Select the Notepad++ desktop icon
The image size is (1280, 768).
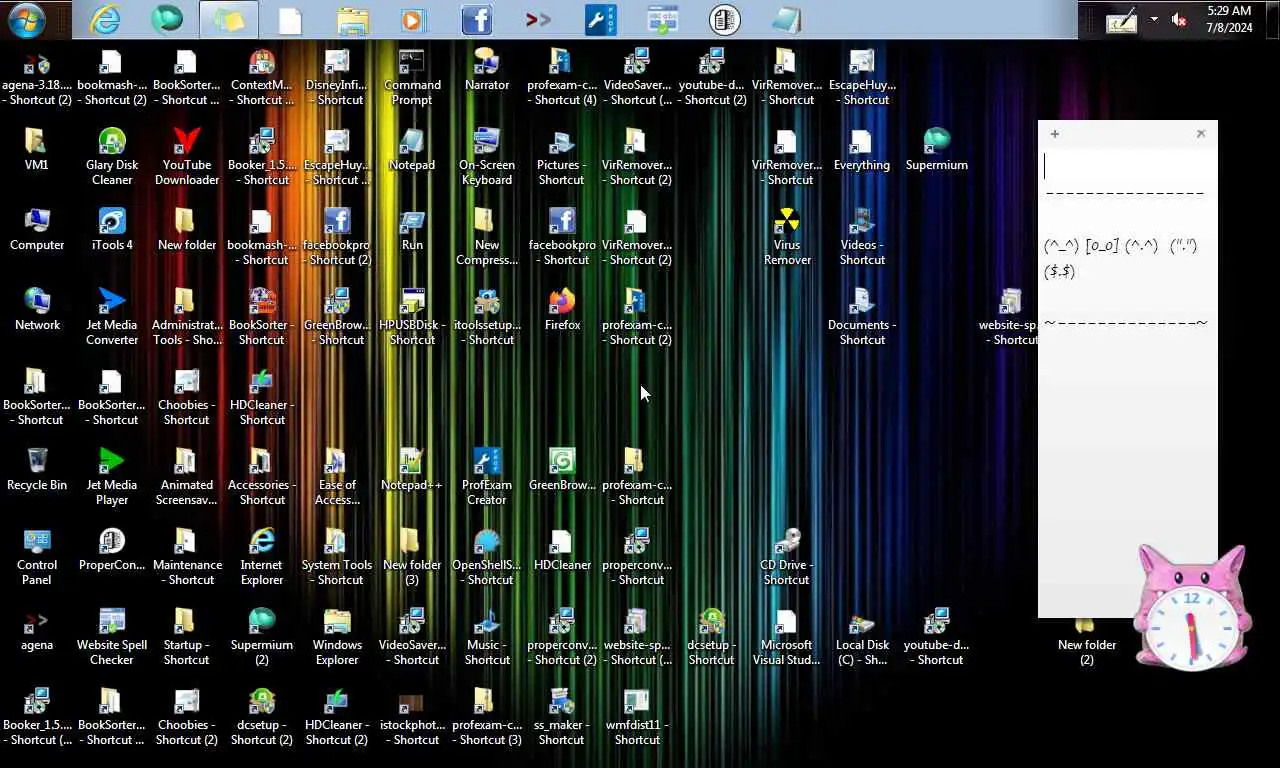[412, 470]
